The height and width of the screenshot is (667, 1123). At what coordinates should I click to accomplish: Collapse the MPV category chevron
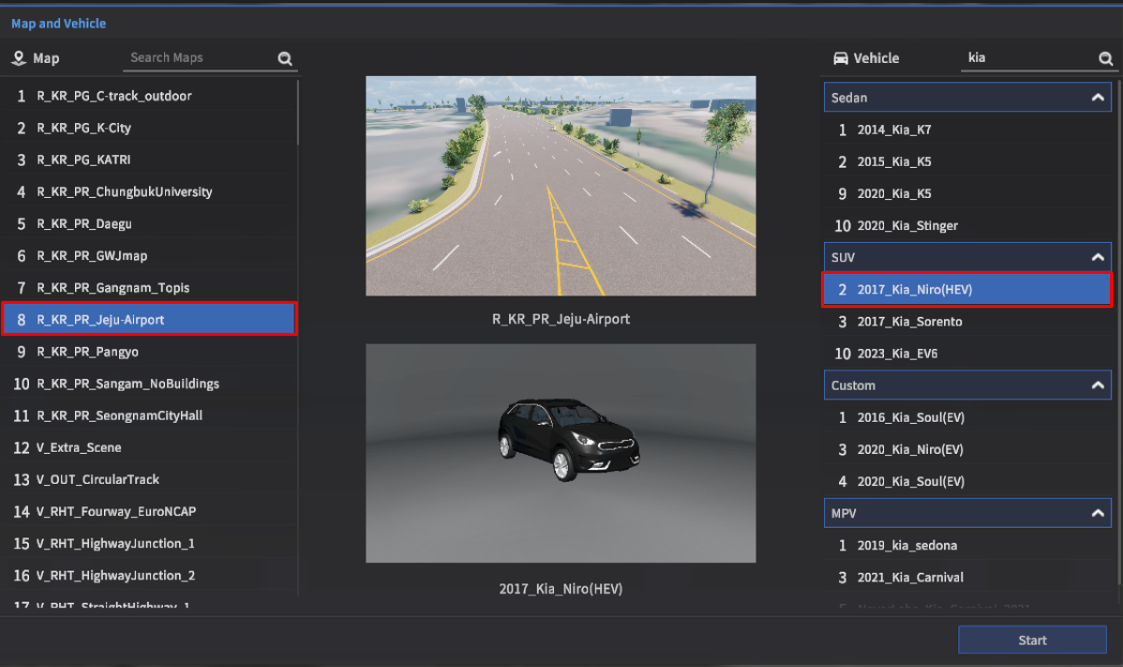pos(1097,514)
